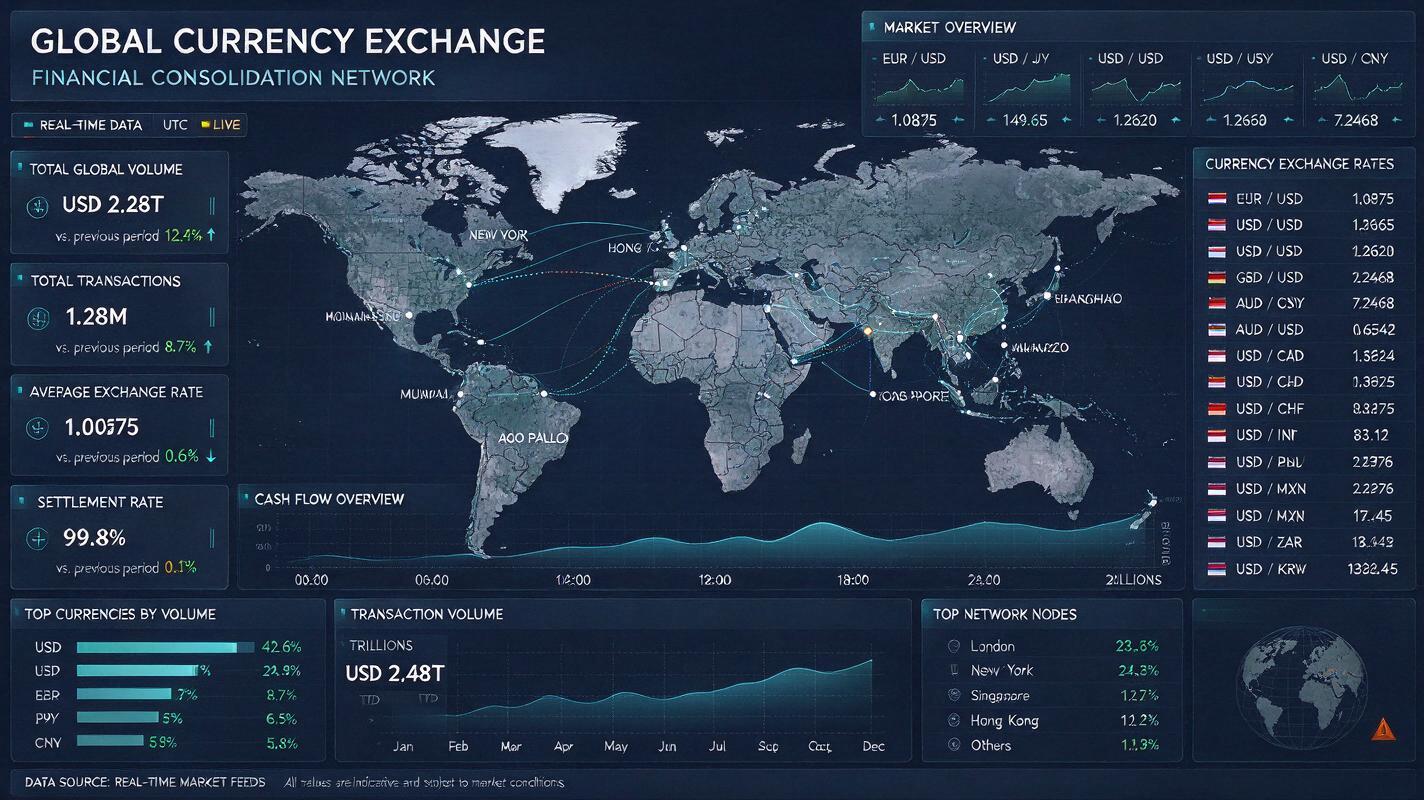Open the USD / JY mini chart in Market Overview
This screenshot has height=800, width=1424.
[1027, 89]
